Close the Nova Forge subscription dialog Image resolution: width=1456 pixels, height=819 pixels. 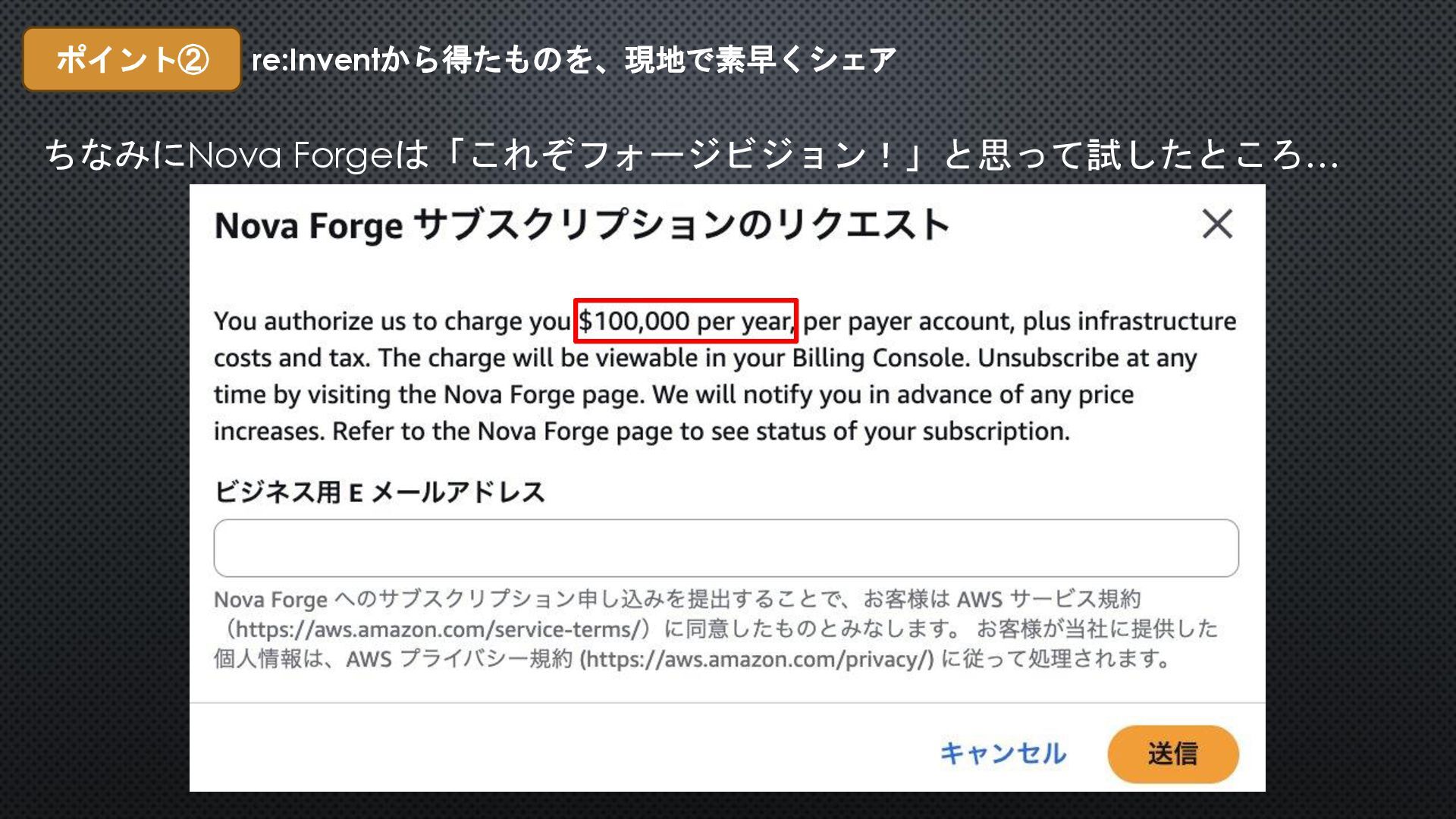click(x=1216, y=224)
